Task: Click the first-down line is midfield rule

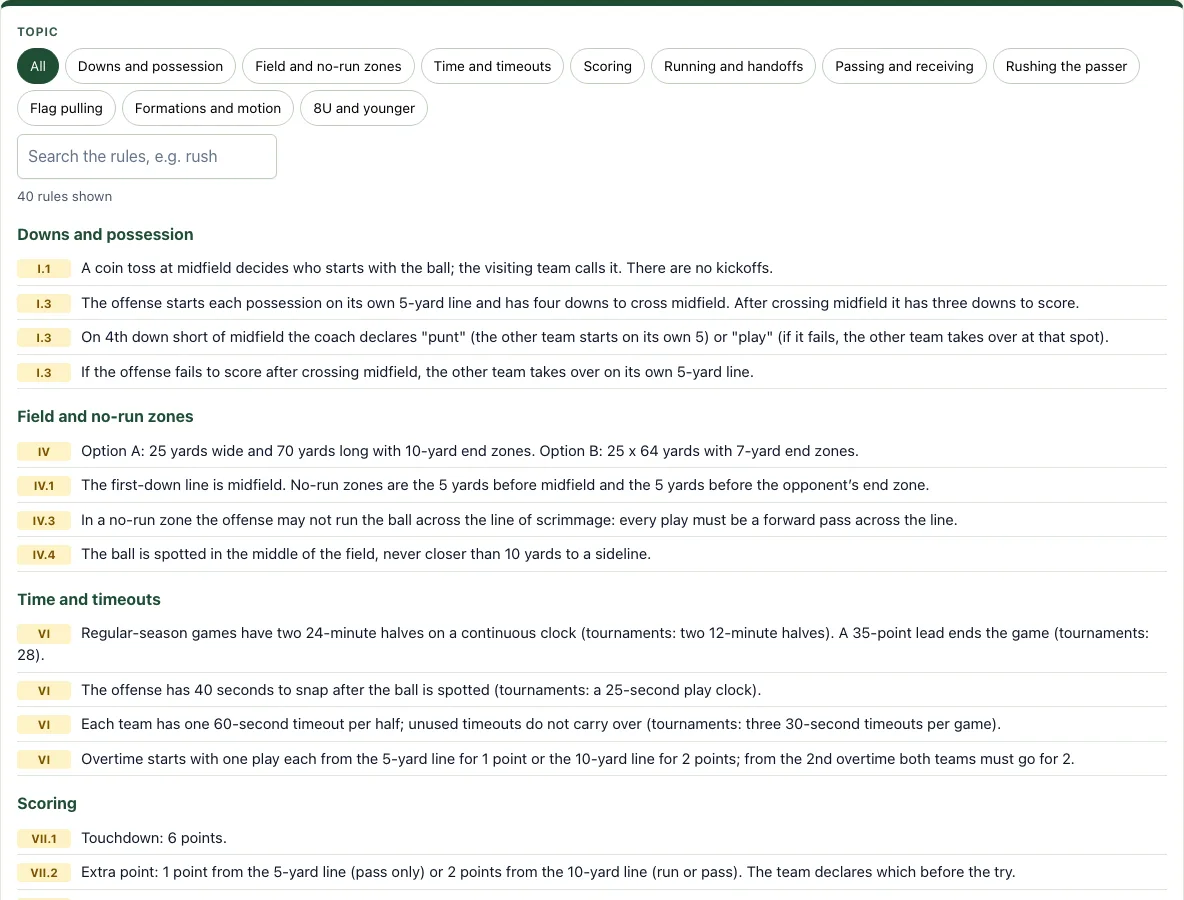Action: [505, 485]
